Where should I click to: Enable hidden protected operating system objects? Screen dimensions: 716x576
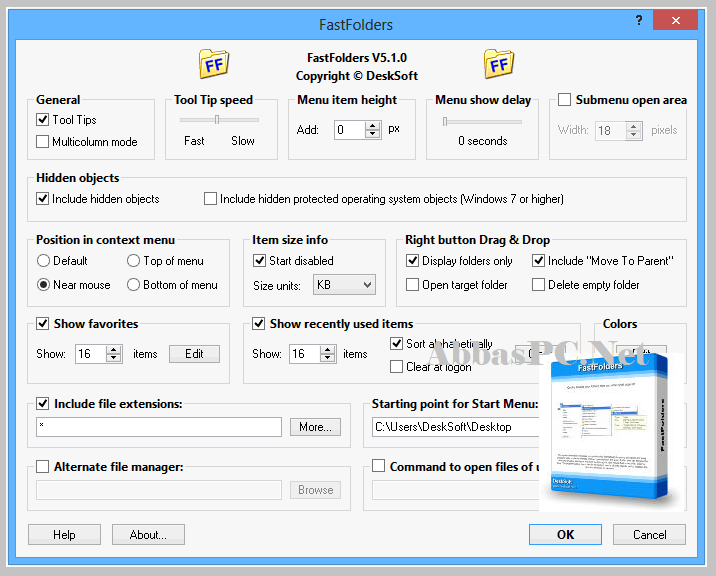(x=210, y=199)
